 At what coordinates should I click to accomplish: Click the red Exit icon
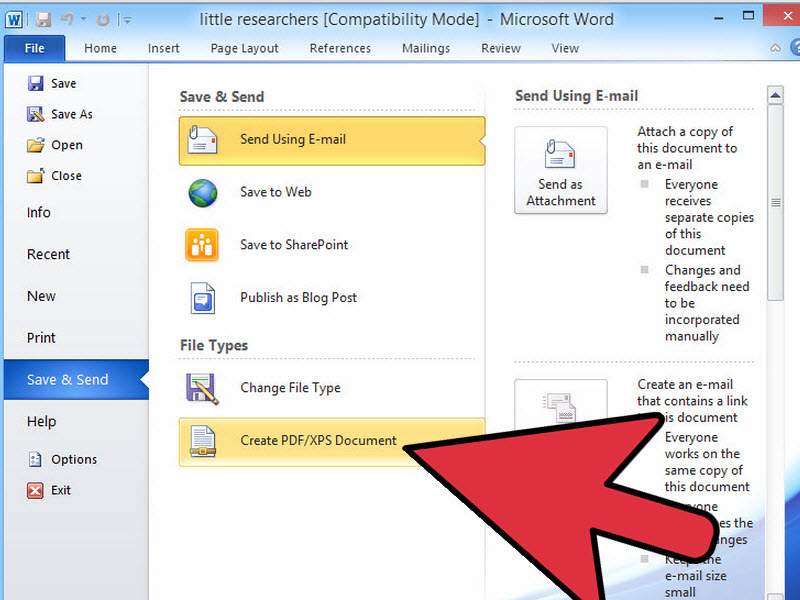[35, 490]
